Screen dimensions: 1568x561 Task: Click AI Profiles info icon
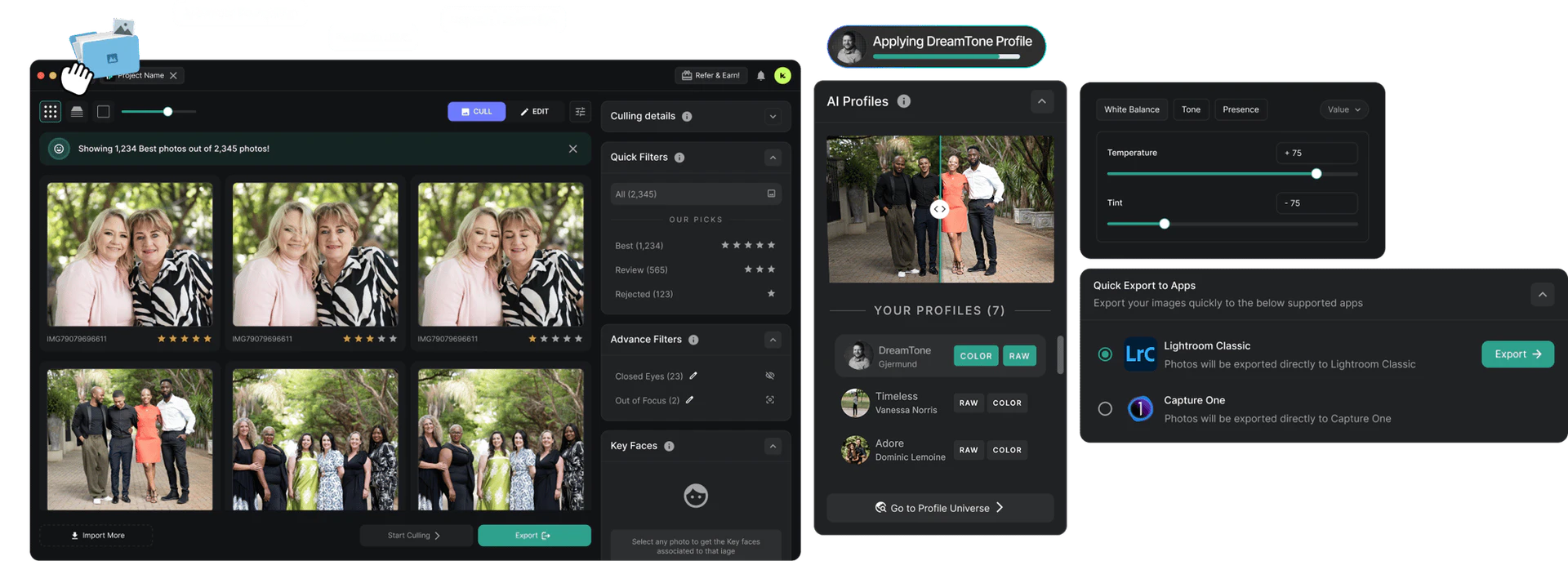pos(904,101)
